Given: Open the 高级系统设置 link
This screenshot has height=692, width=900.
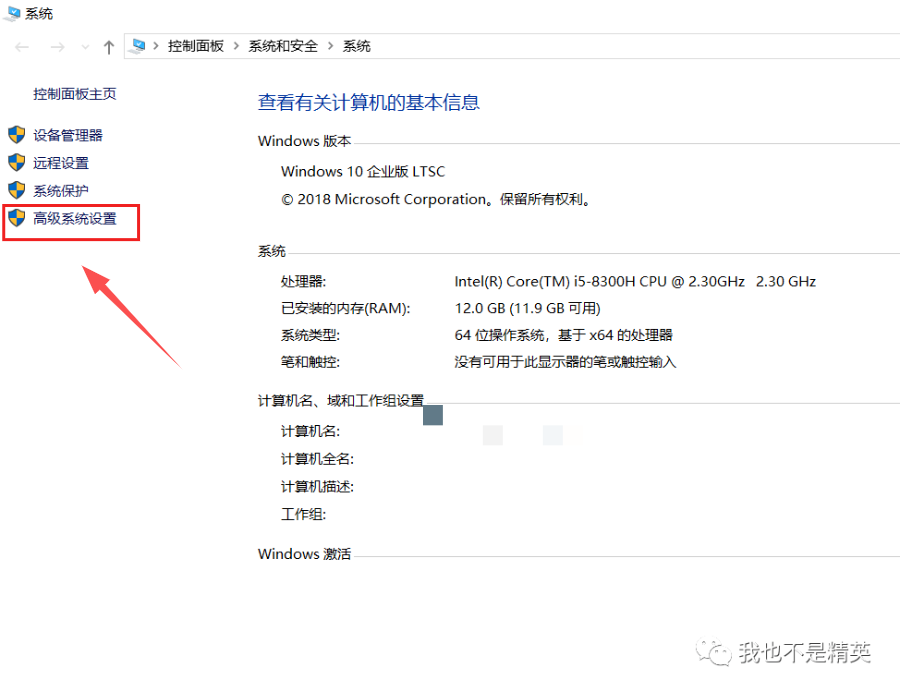Looking at the screenshot, I should (75, 218).
